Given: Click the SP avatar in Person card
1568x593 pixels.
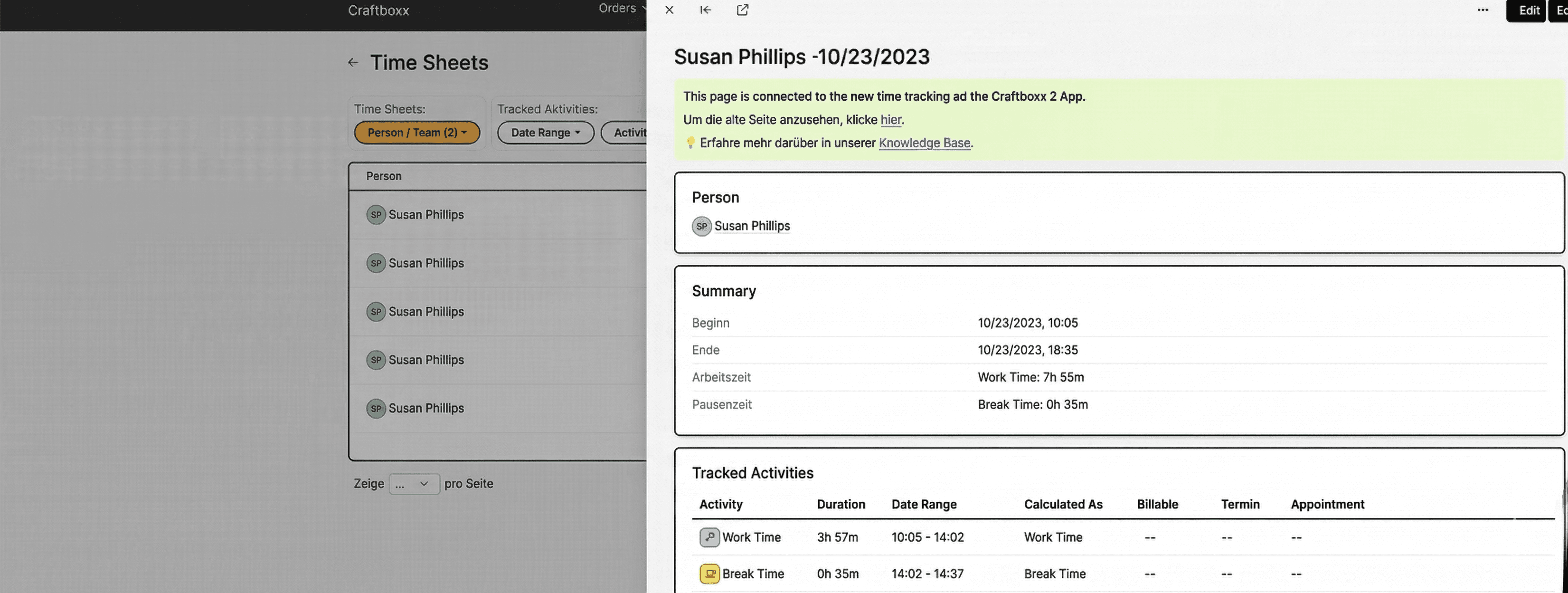Looking at the screenshot, I should coord(701,226).
